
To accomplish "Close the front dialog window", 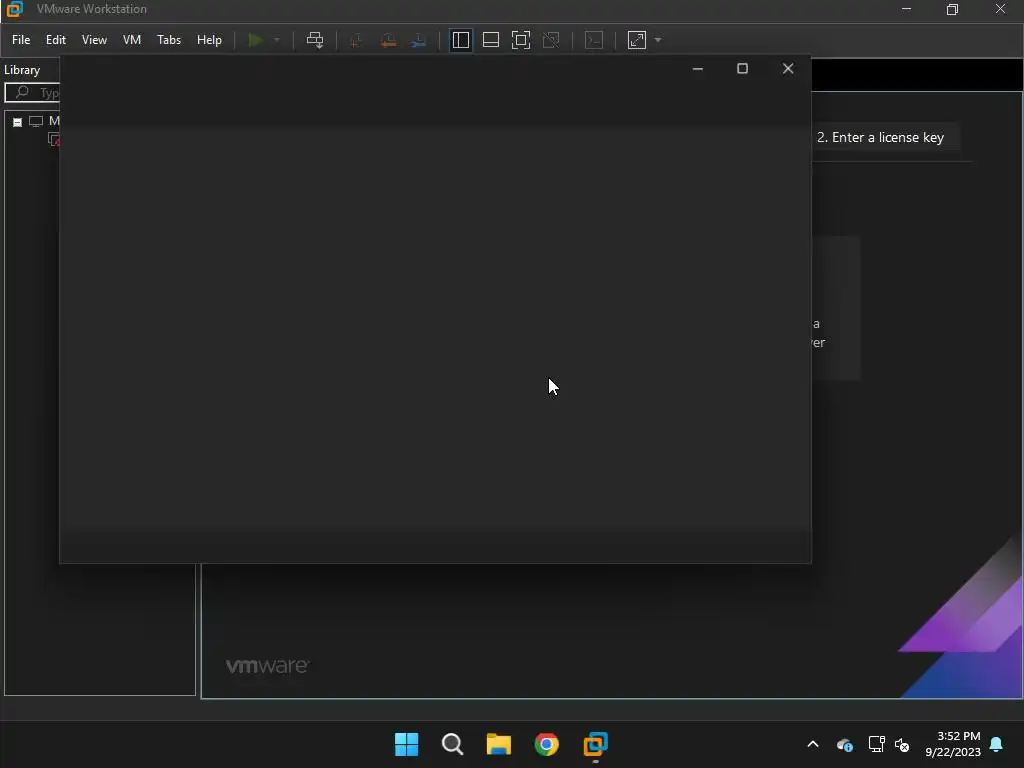I will pos(788,69).
